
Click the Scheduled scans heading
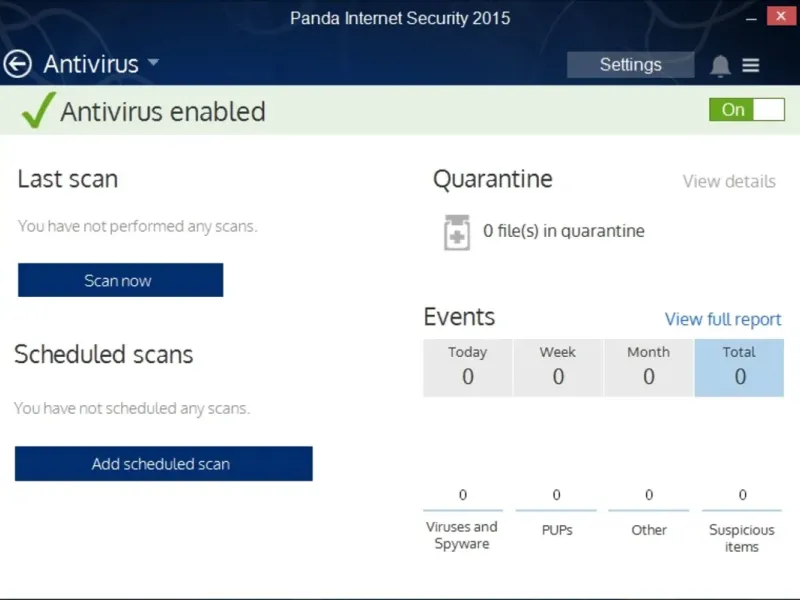(x=104, y=355)
